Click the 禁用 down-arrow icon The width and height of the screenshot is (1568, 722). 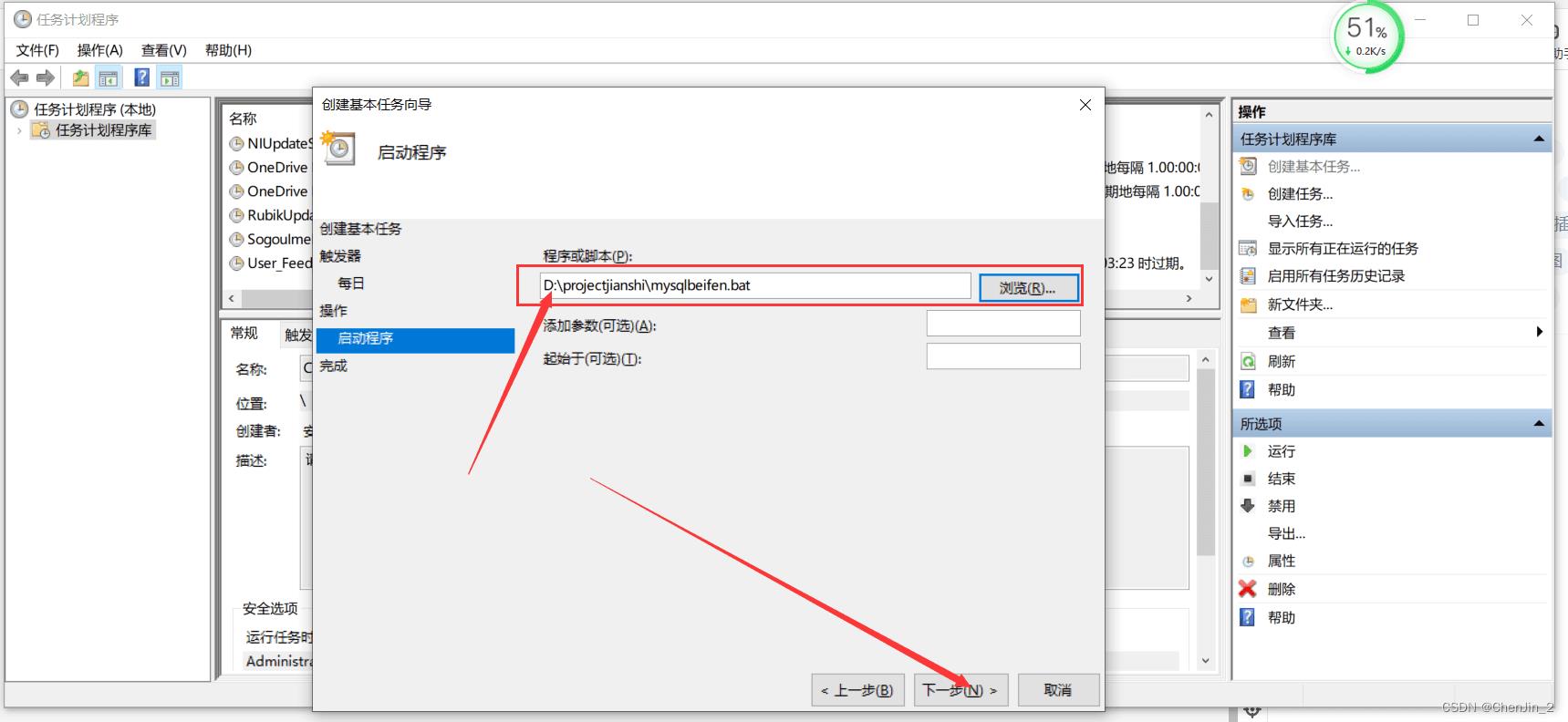point(1248,505)
